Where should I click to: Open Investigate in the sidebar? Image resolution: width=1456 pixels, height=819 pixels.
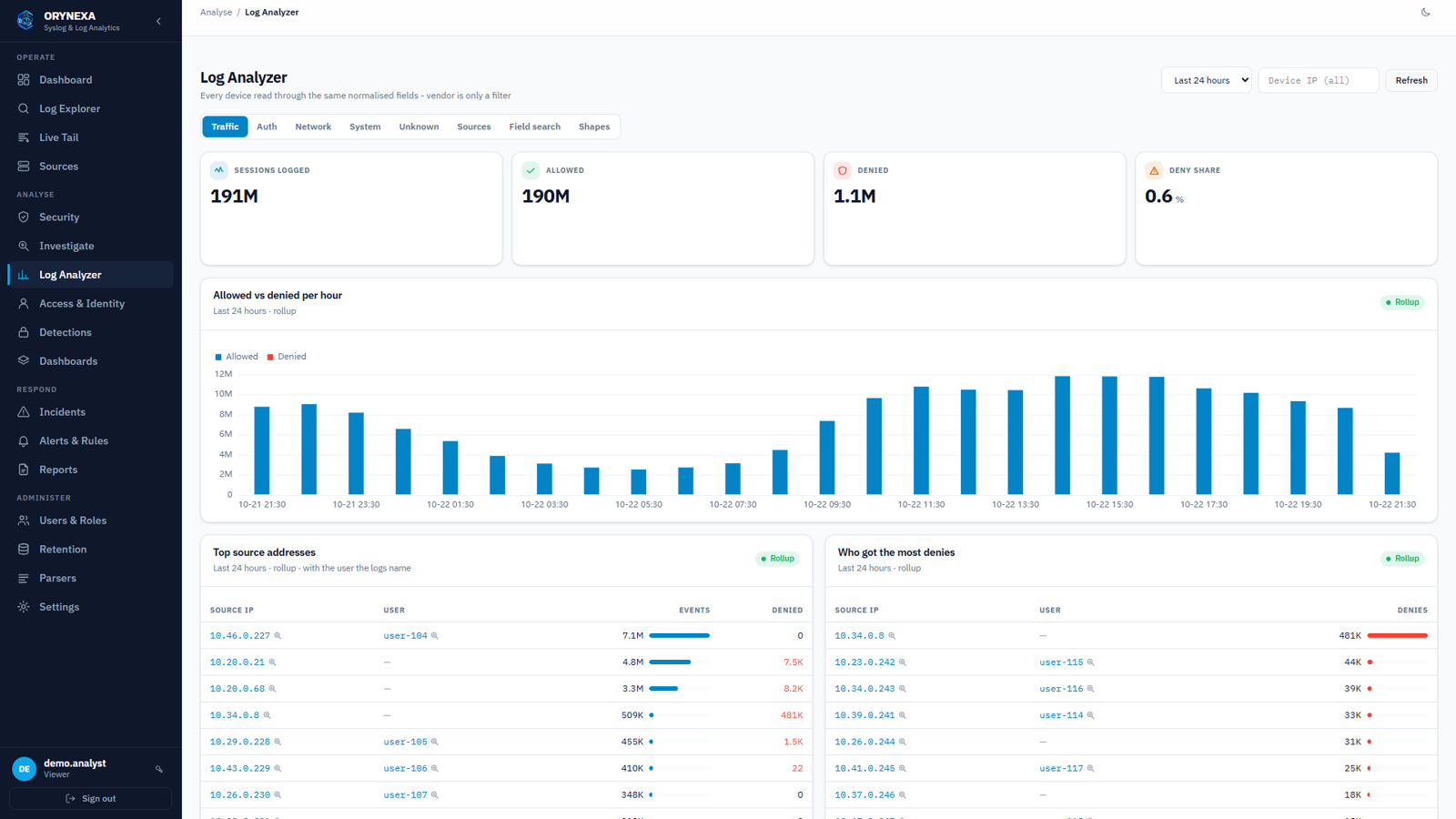pos(90,246)
